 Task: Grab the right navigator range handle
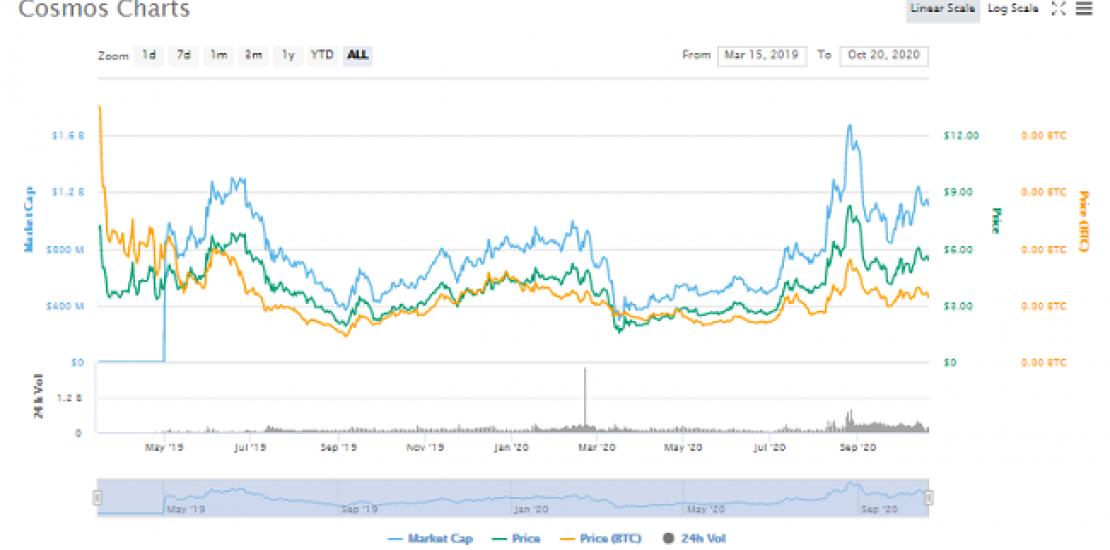tap(928, 497)
